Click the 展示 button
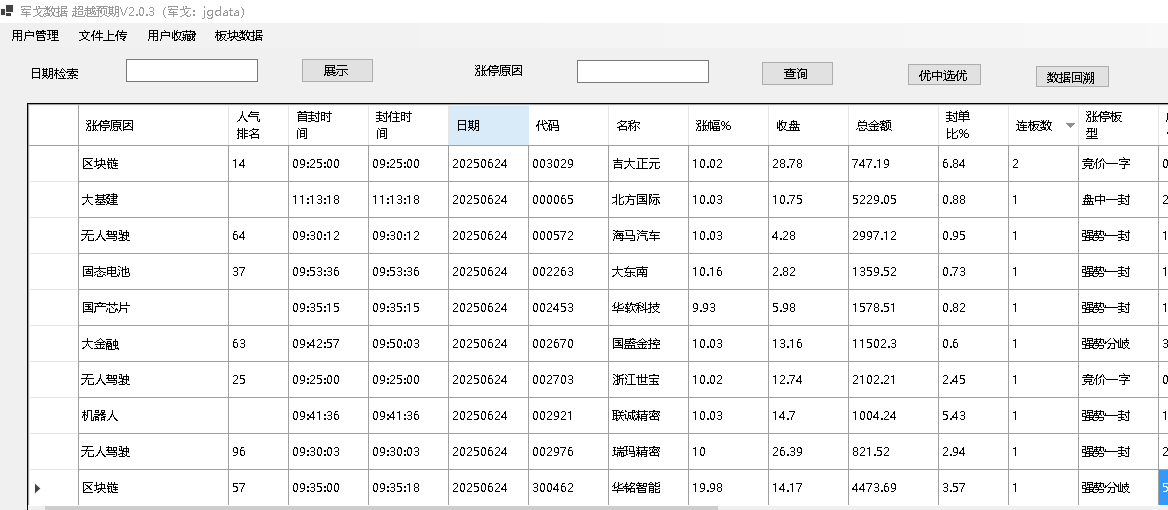Viewport: 1168px width, 510px height. 337,71
